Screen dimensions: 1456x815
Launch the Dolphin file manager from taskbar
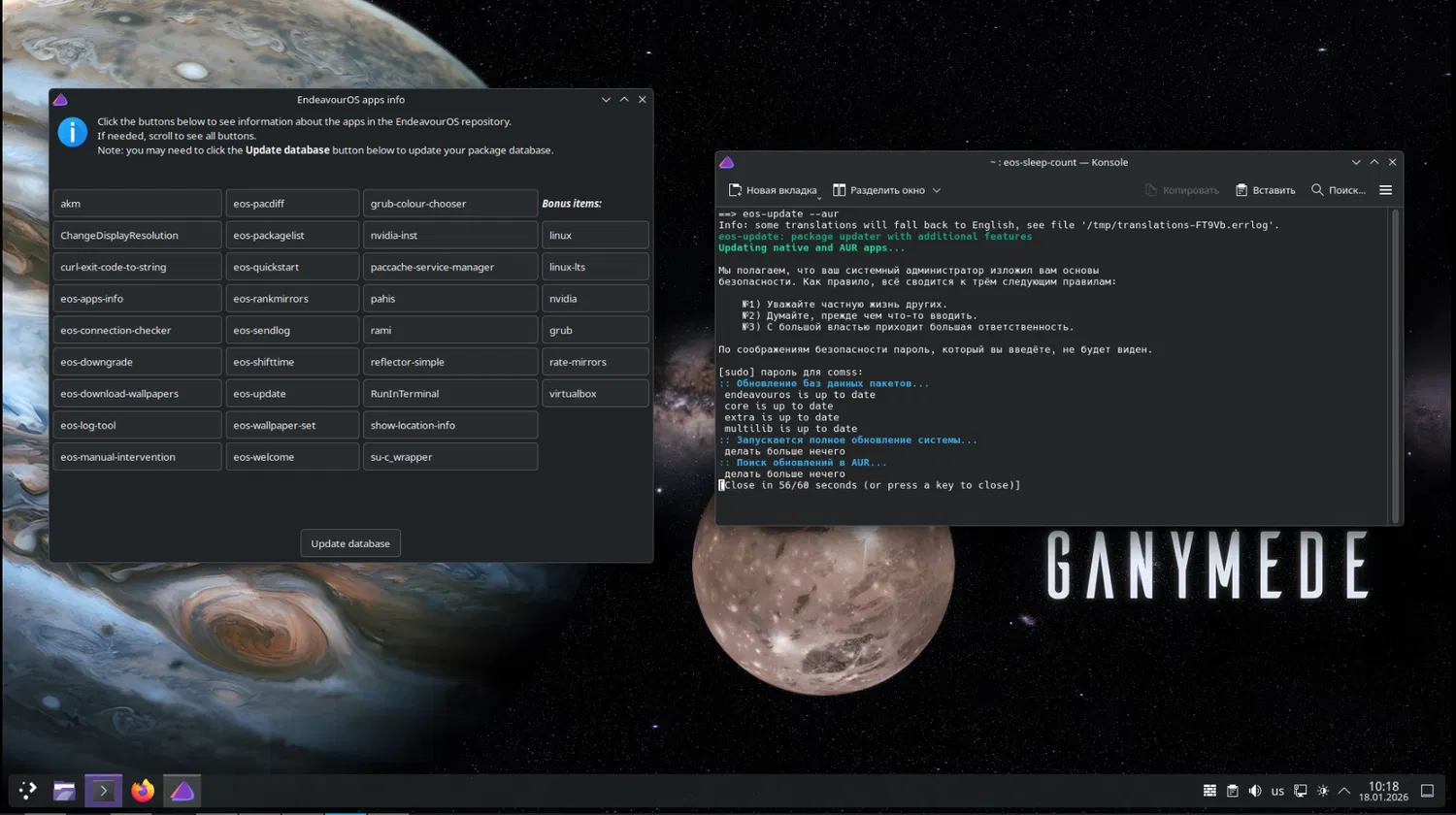point(64,791)
